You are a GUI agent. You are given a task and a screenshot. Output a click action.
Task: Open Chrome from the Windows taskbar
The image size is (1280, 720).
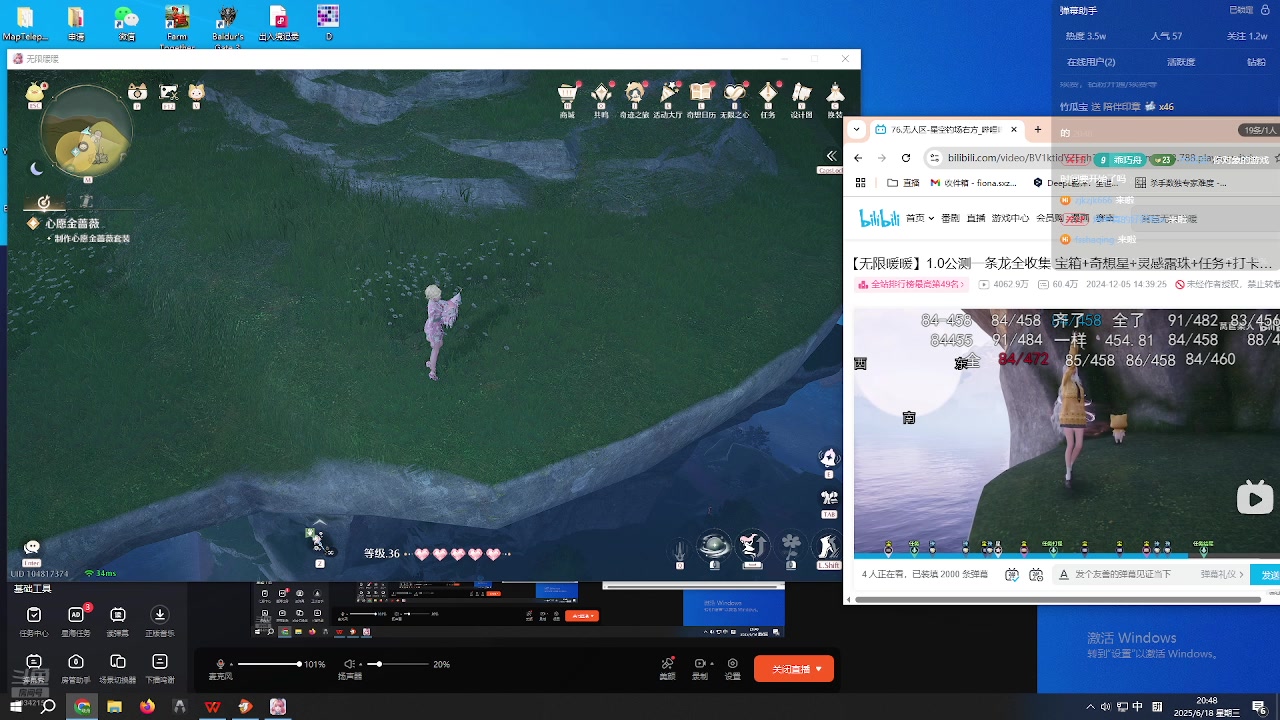(x=82, y=706)
